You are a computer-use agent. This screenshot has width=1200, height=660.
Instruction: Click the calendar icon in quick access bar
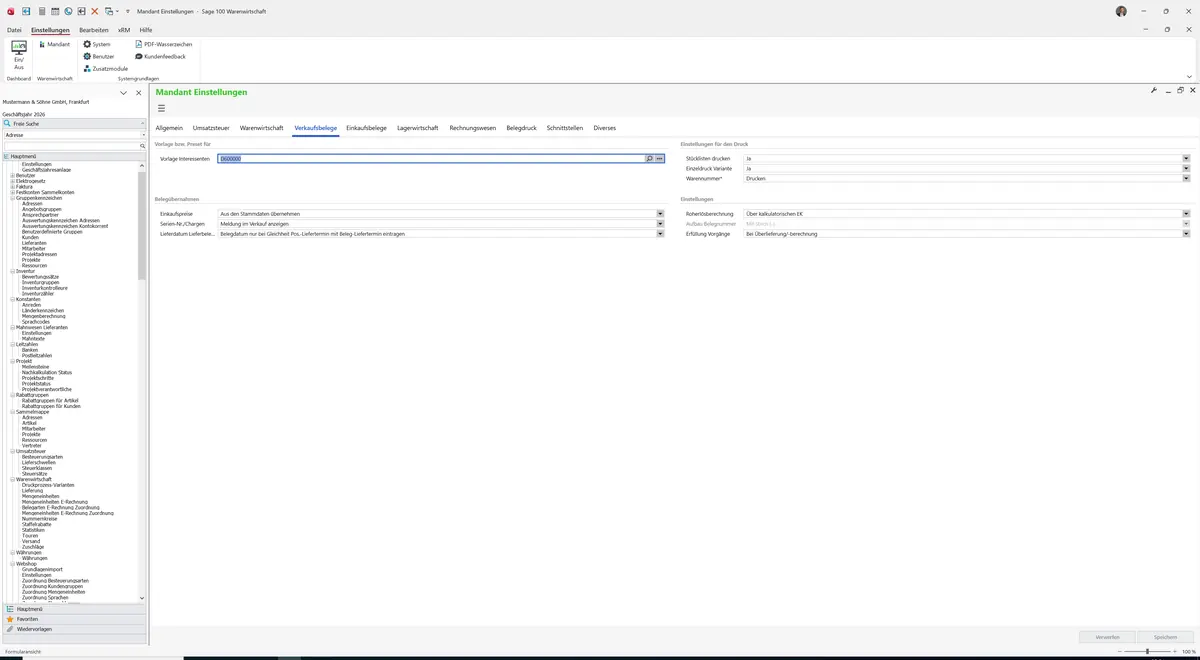point(54,11)
